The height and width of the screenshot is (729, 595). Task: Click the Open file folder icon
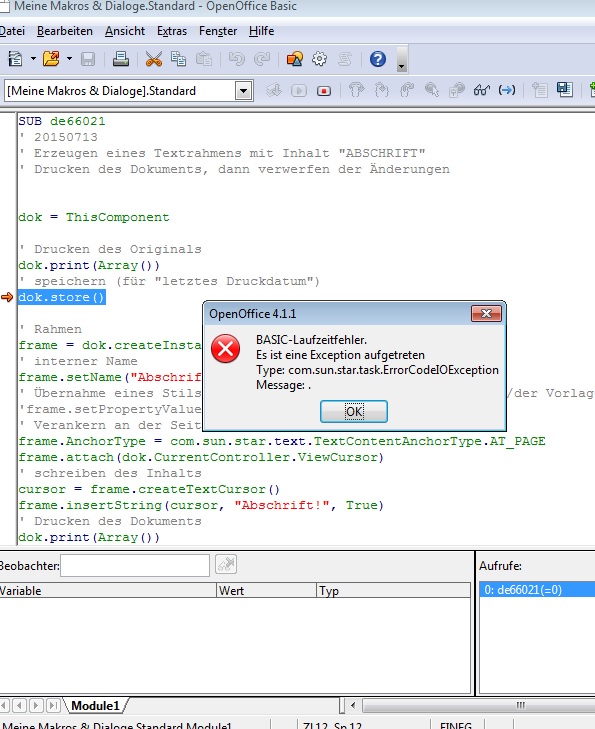(x=51, y=59)
